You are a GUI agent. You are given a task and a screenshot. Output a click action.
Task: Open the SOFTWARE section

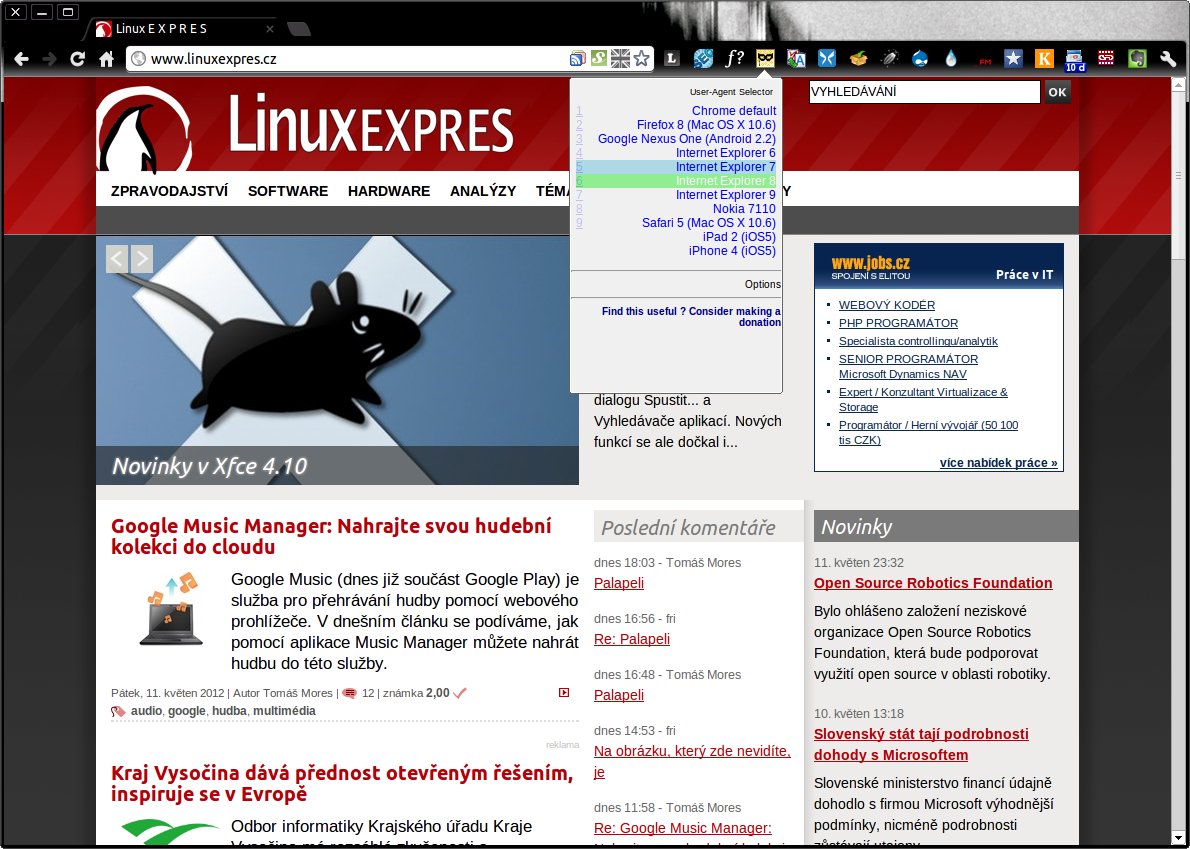tap(288, 191)
